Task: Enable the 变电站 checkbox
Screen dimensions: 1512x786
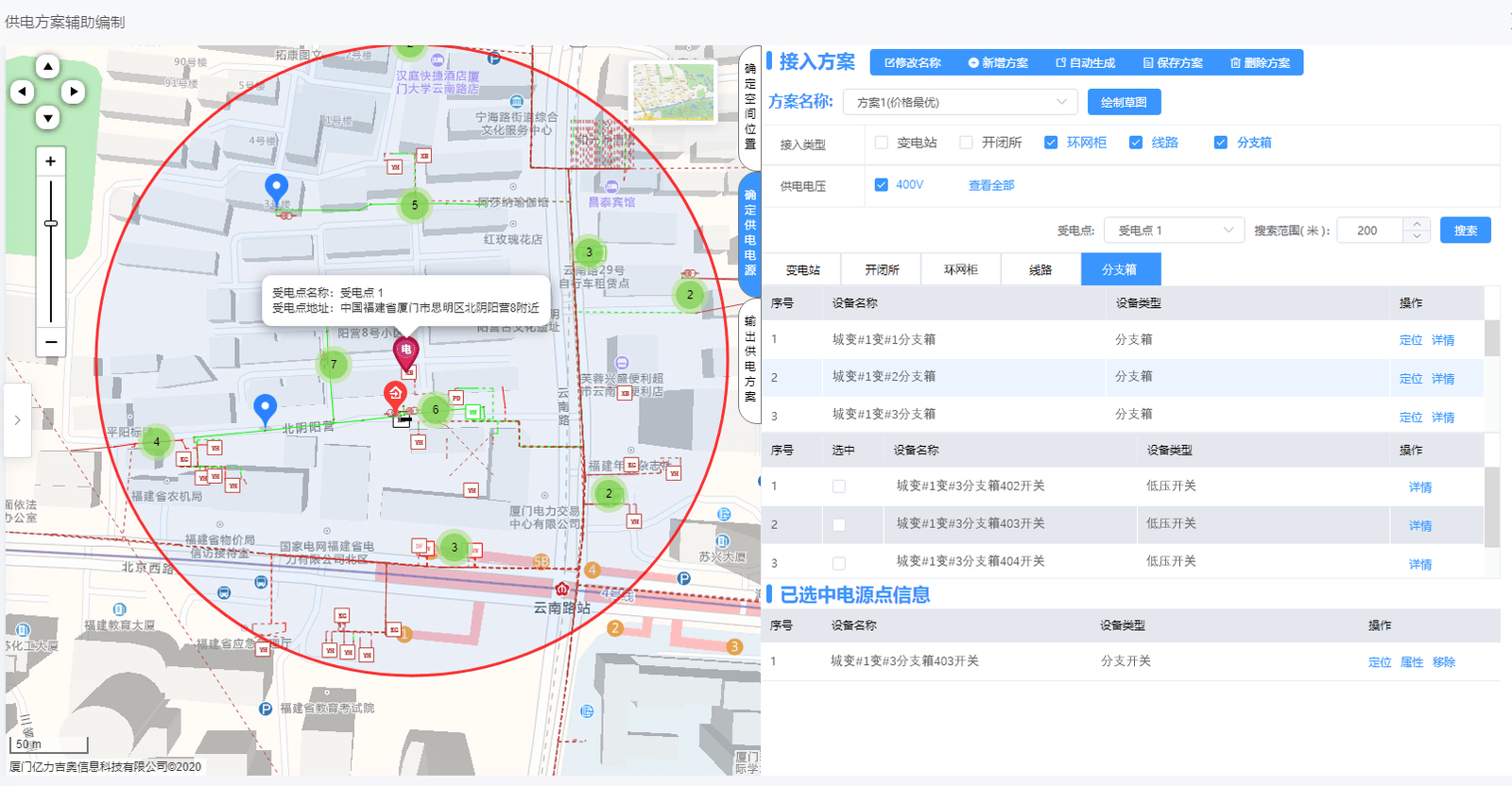Action: click(882, 143)
